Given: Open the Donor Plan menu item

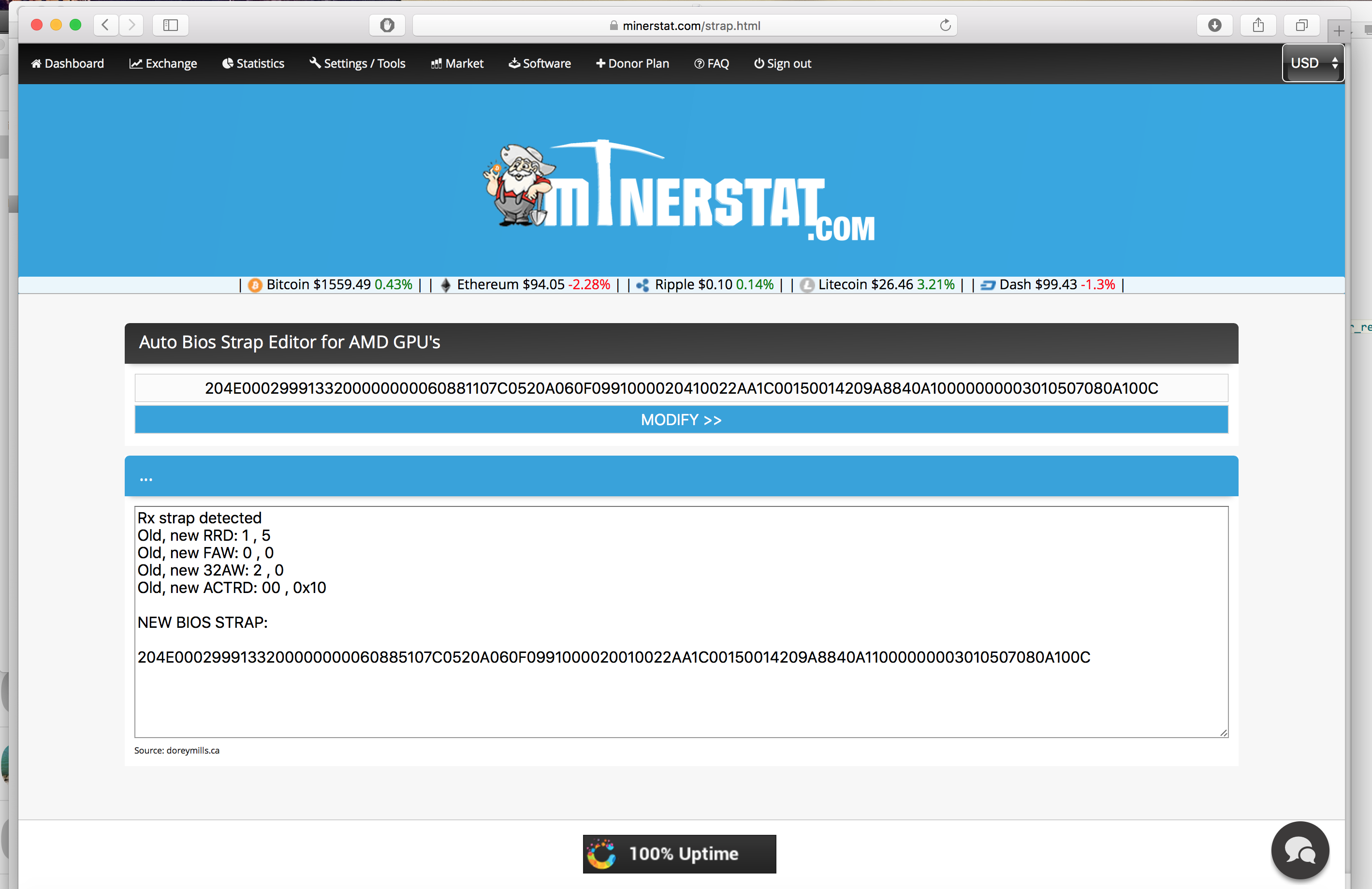Looking at the screenshot, I should [632, 63].
